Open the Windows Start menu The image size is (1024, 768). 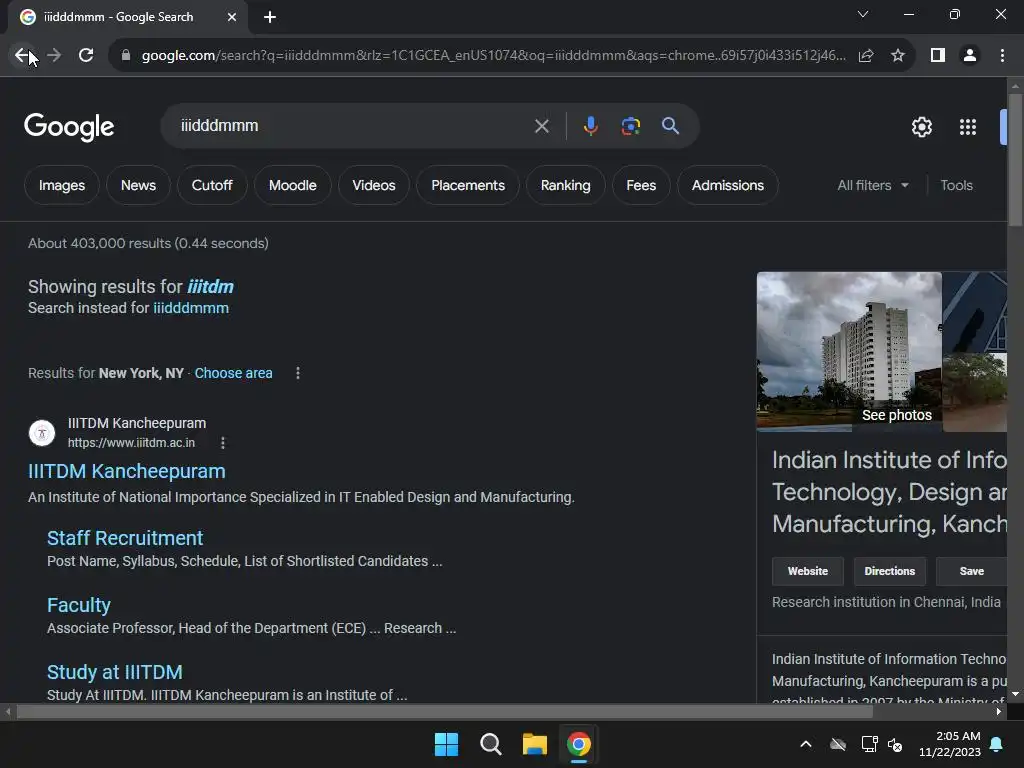[x=447, y=744]
